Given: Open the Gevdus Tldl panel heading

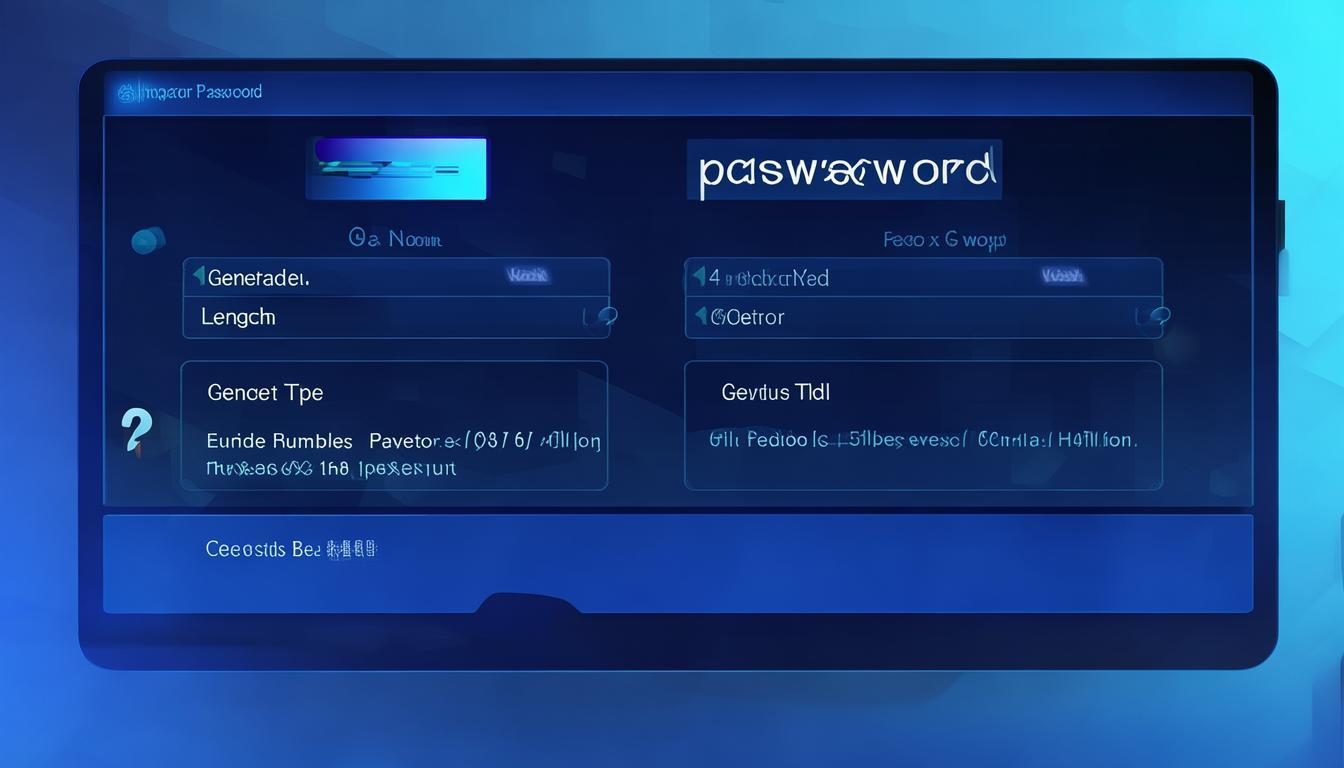Looking at the screenshot, I should tap(776, 393).
